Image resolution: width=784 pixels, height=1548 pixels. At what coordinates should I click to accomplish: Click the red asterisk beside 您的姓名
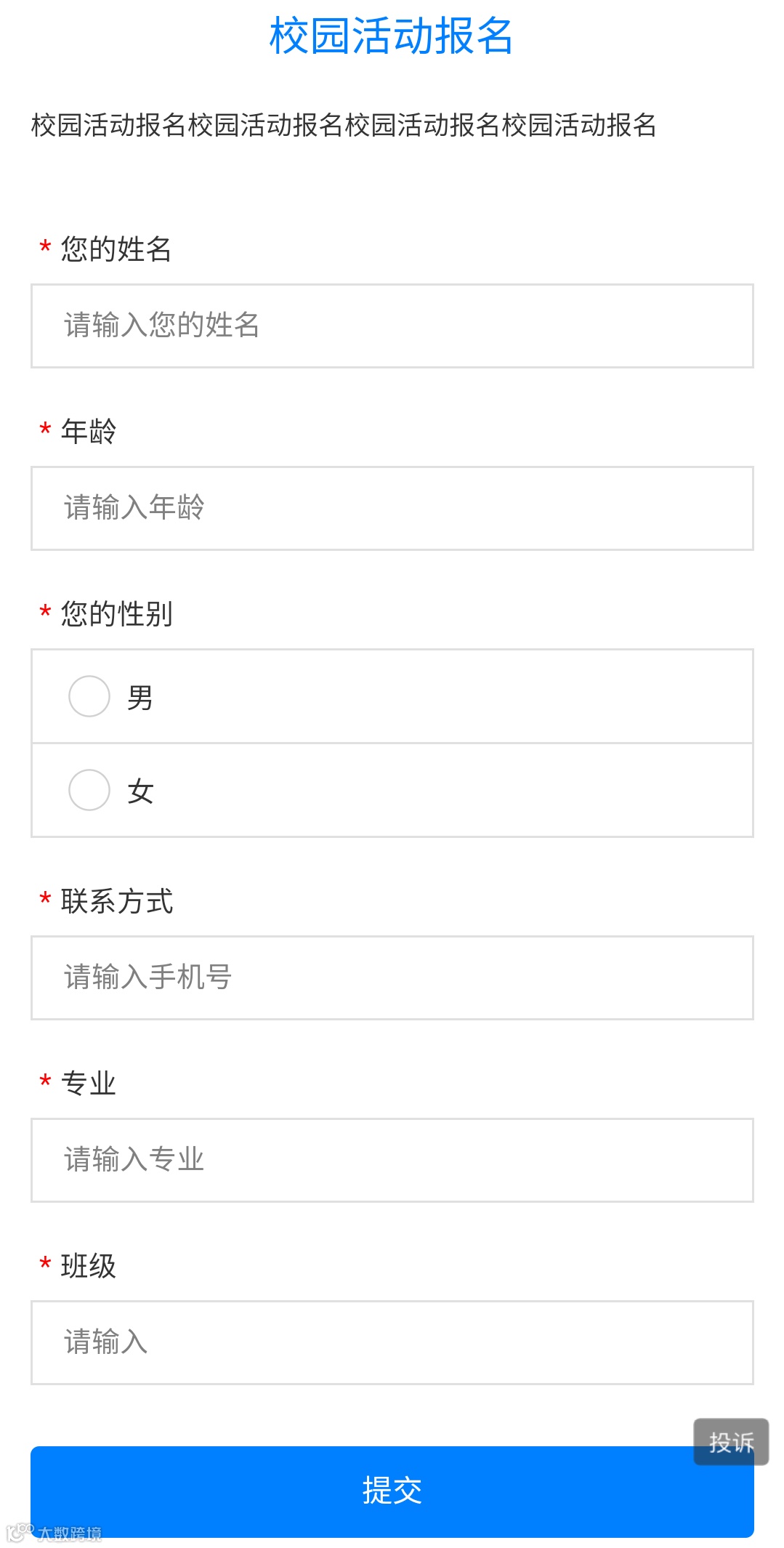(x=45, y=248)
